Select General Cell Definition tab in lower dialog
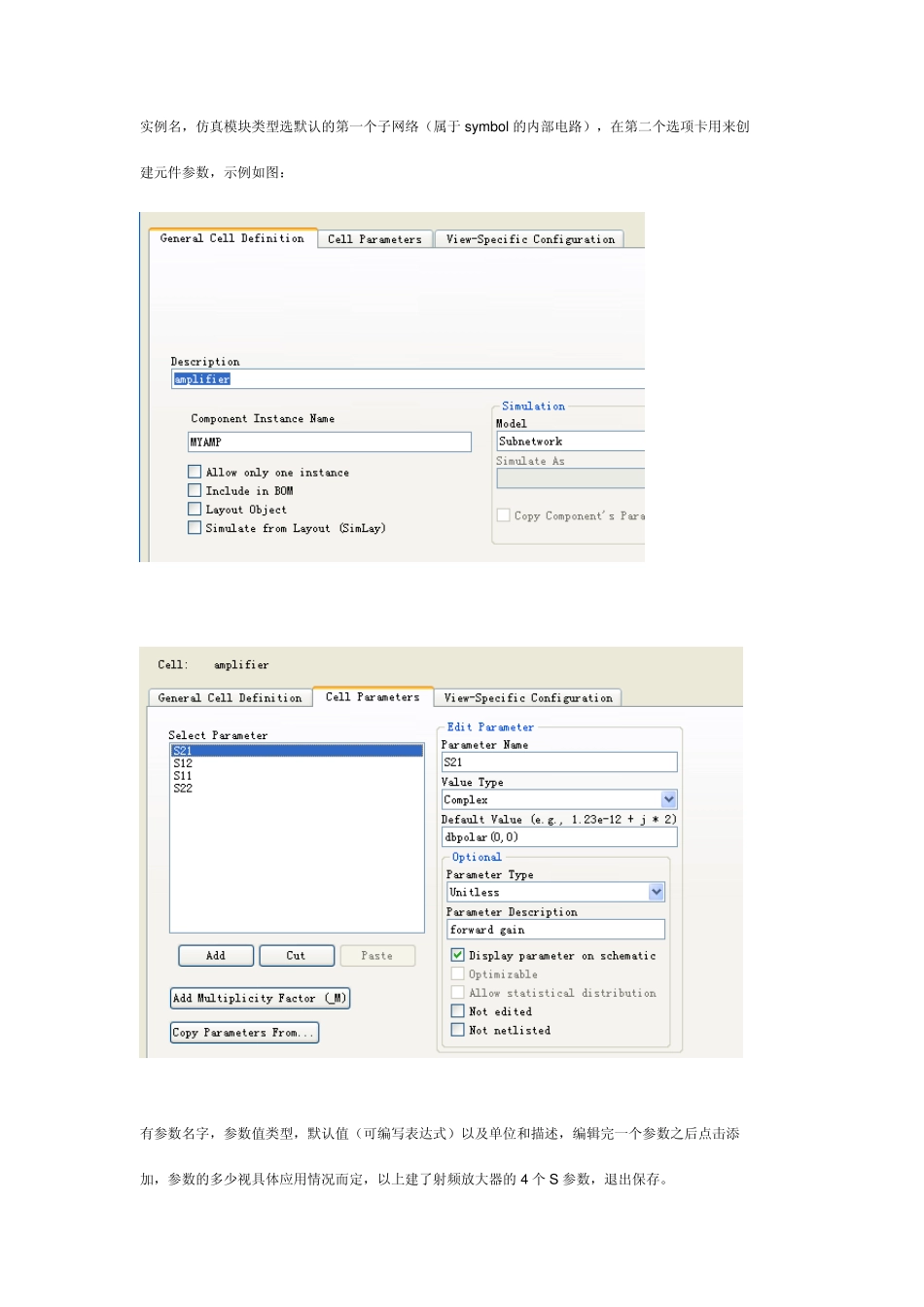The width and height of the screenshot is (924, 1307). coord(230,698)
